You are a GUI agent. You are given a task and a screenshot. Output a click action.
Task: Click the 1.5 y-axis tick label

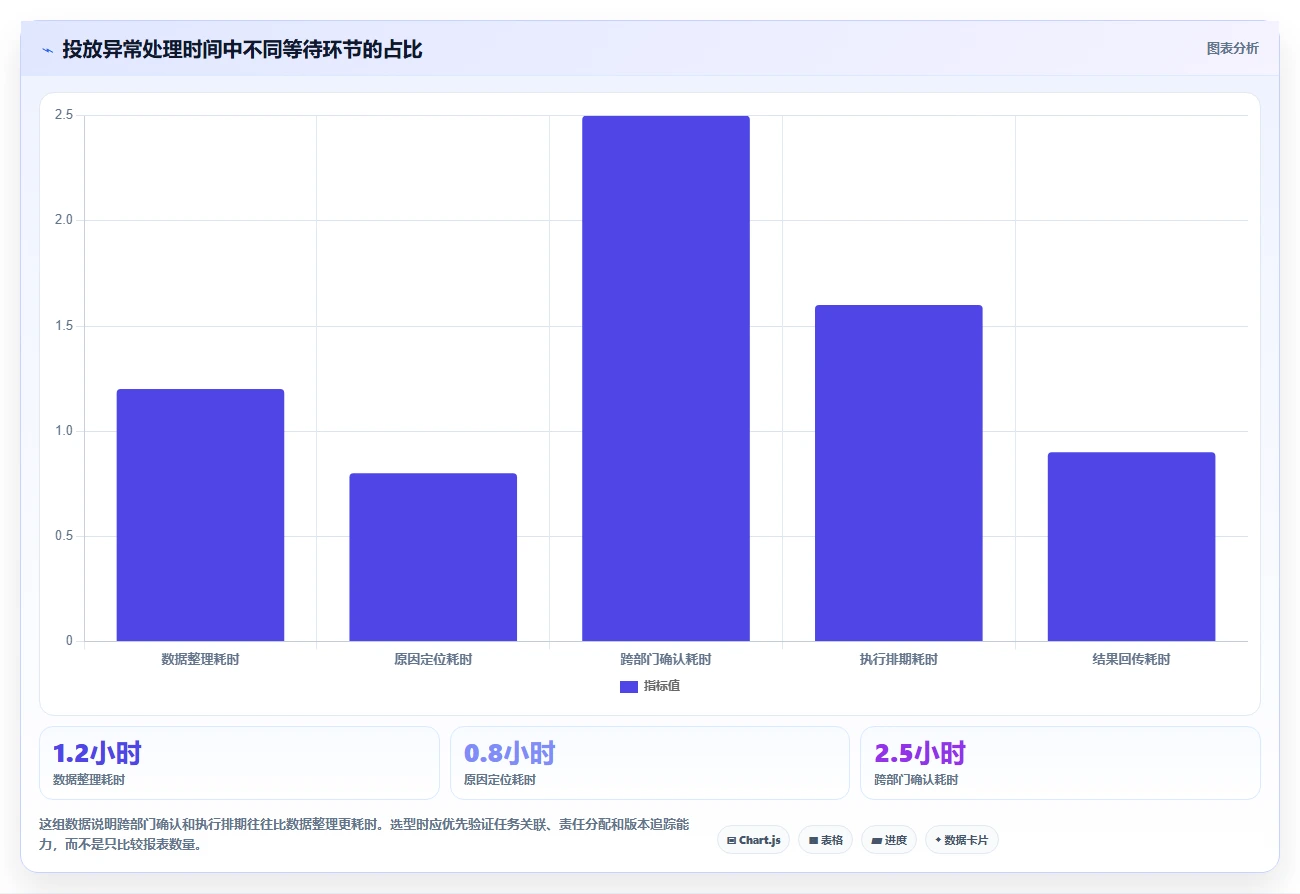[x=64, y=326]
